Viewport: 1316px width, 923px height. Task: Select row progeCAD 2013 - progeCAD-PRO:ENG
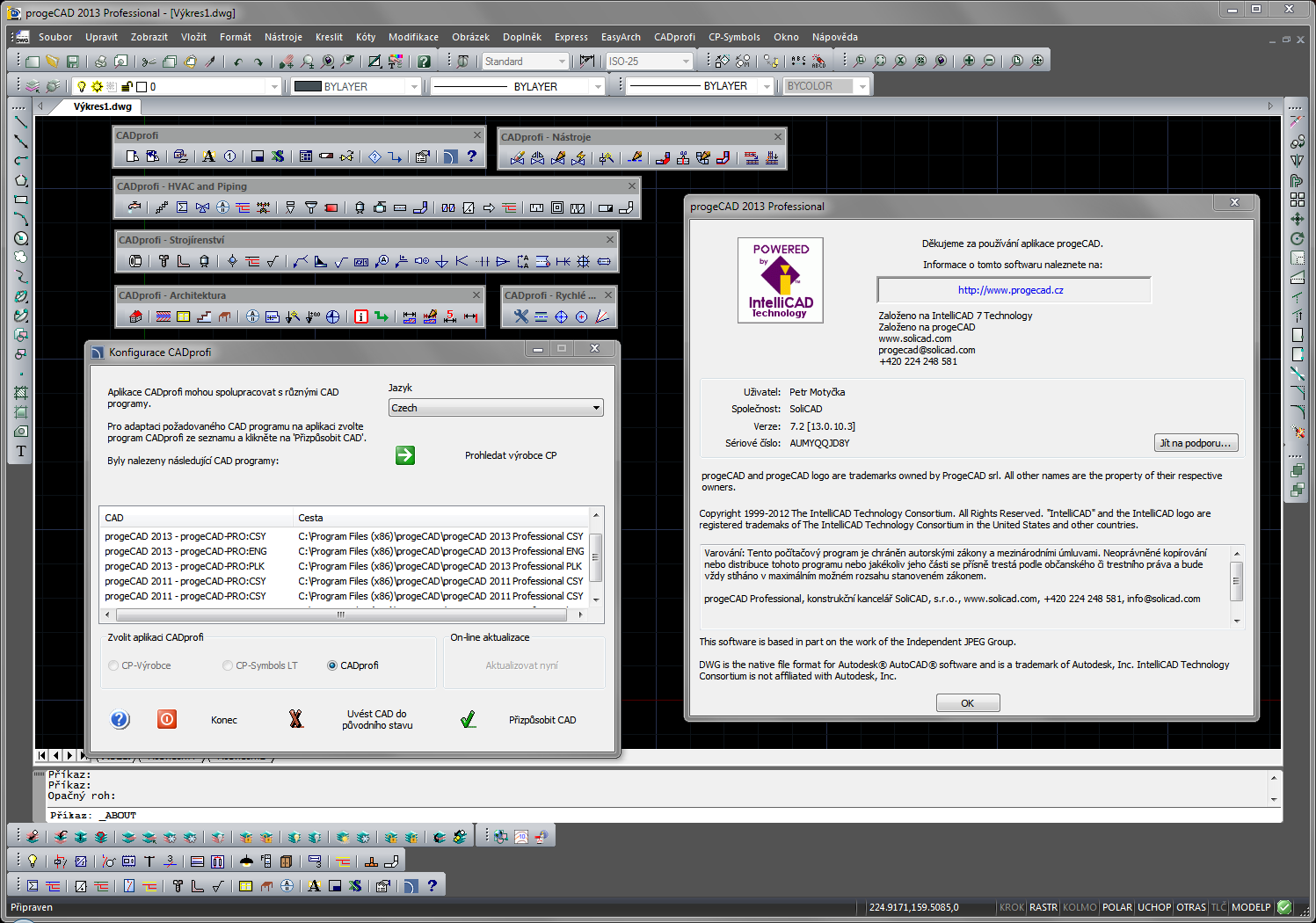pos(344,551)
